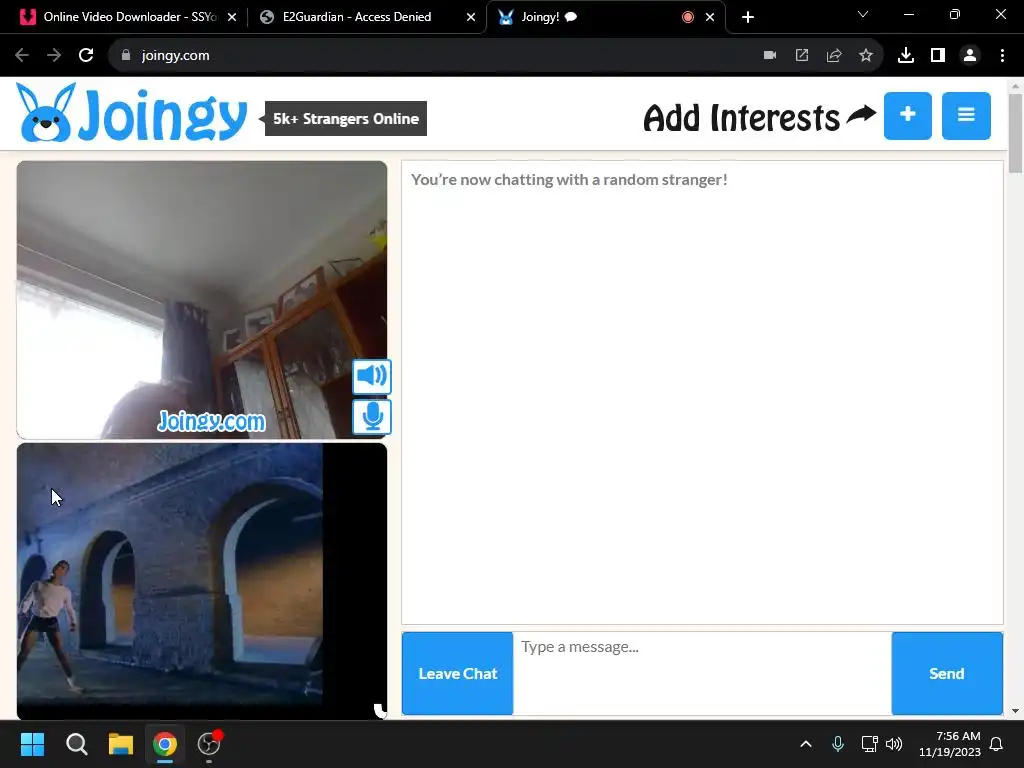The height and width of the screenshot is (768, 1024).
Task: Show hidden system tray icons
Action: [806, 744]
